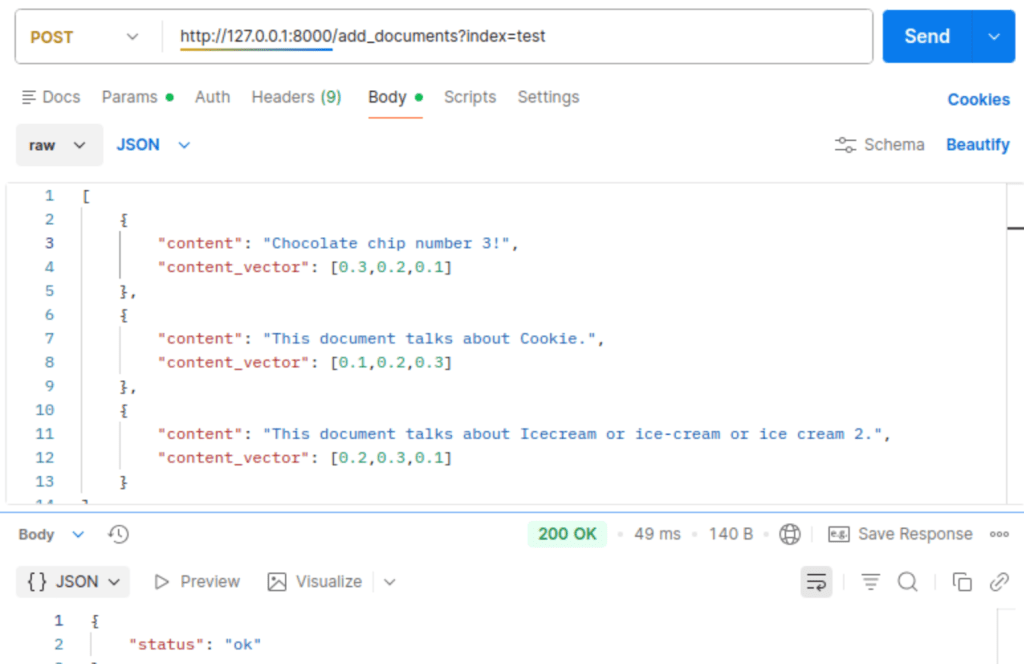The image size is (1024, 664).
Task: Click the network globe icon
Action: pos(790,534)
